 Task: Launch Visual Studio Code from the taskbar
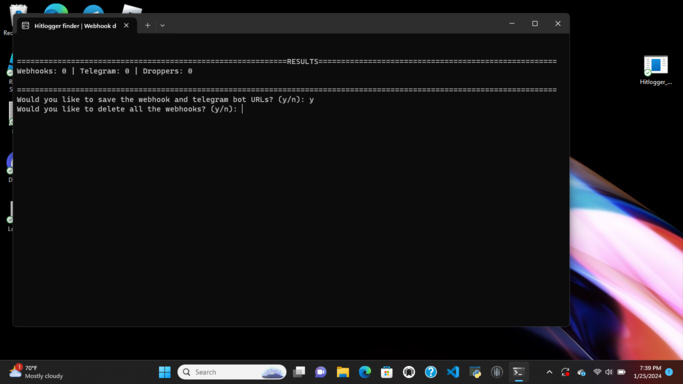453,372
